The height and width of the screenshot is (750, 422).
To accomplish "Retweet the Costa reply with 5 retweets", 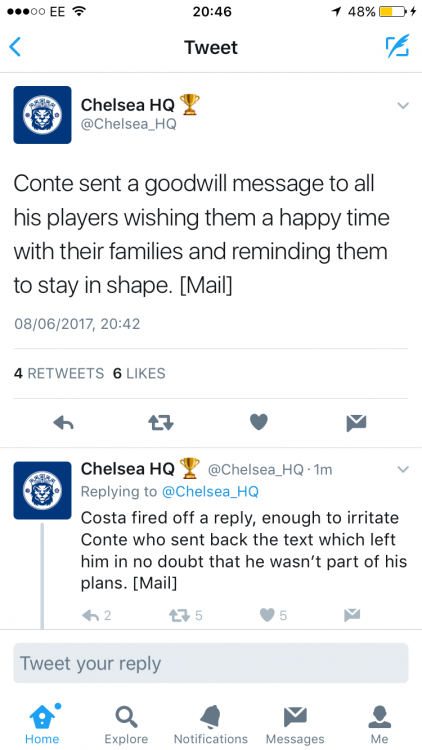I will pyautogui.click(x=186, y=615).
